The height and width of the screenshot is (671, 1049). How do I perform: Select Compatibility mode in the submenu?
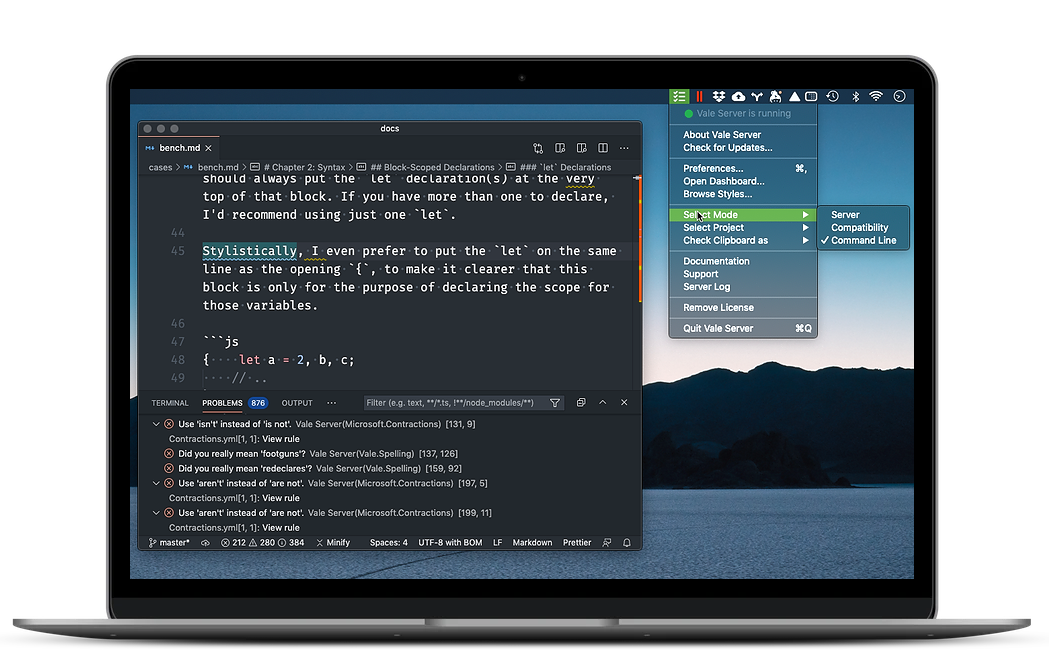[860, 227]
